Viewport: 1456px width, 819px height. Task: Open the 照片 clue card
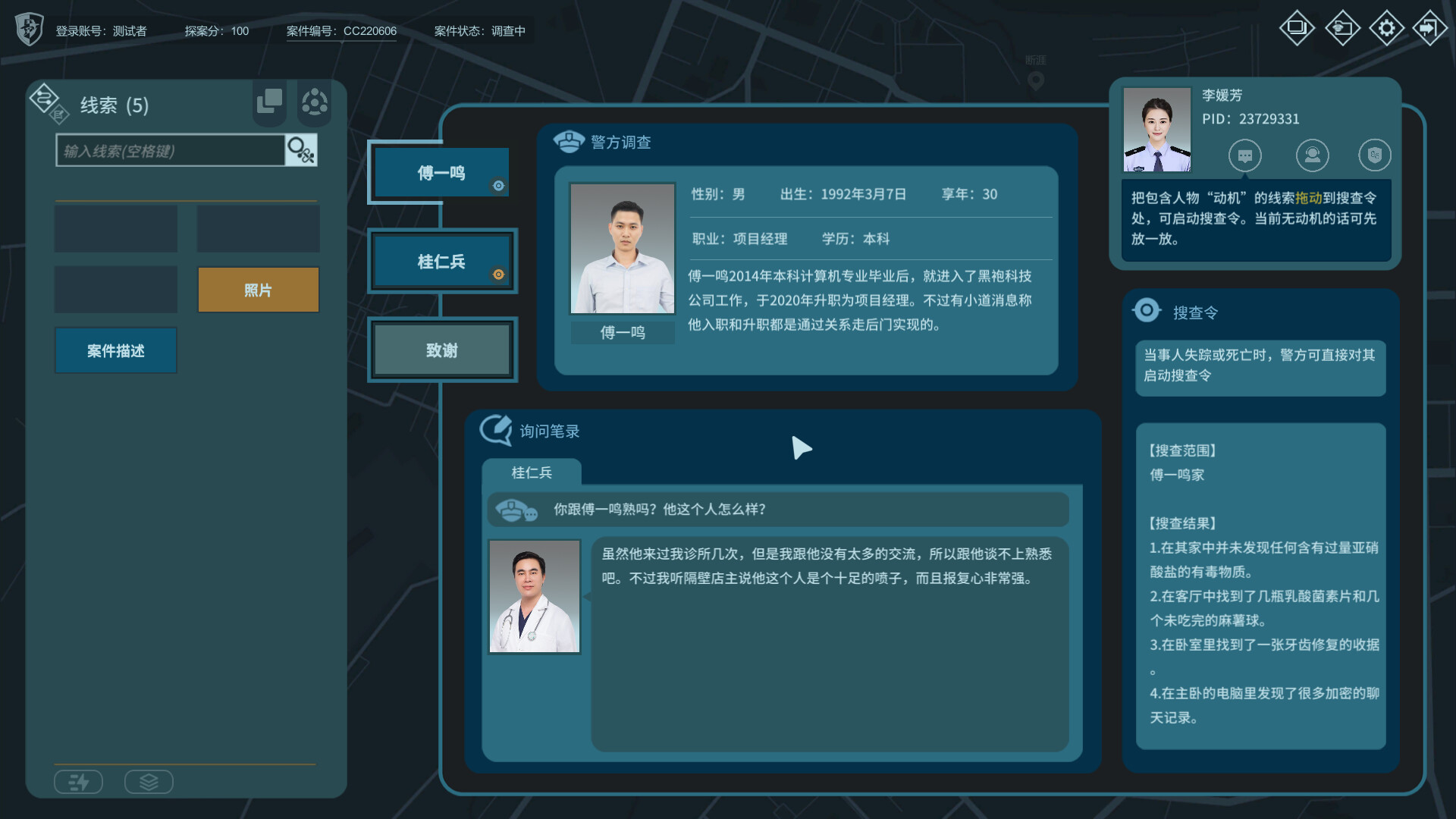point(258,289)
